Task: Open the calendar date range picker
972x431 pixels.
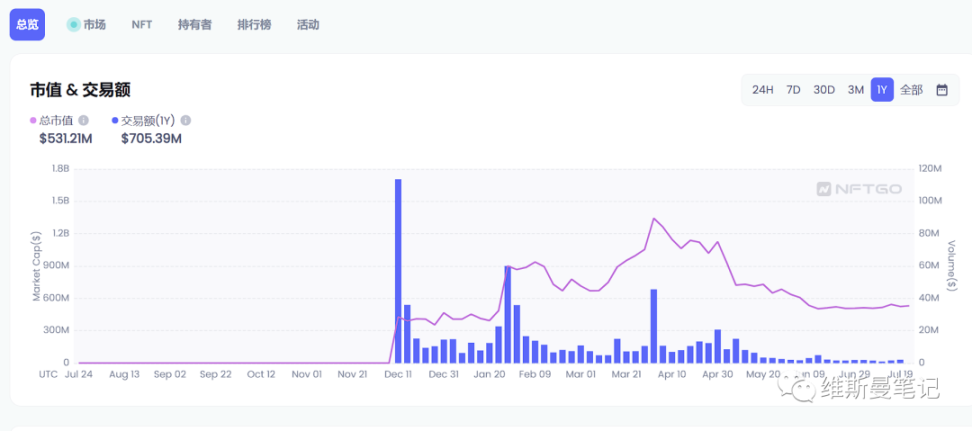Action: point(941,90)
